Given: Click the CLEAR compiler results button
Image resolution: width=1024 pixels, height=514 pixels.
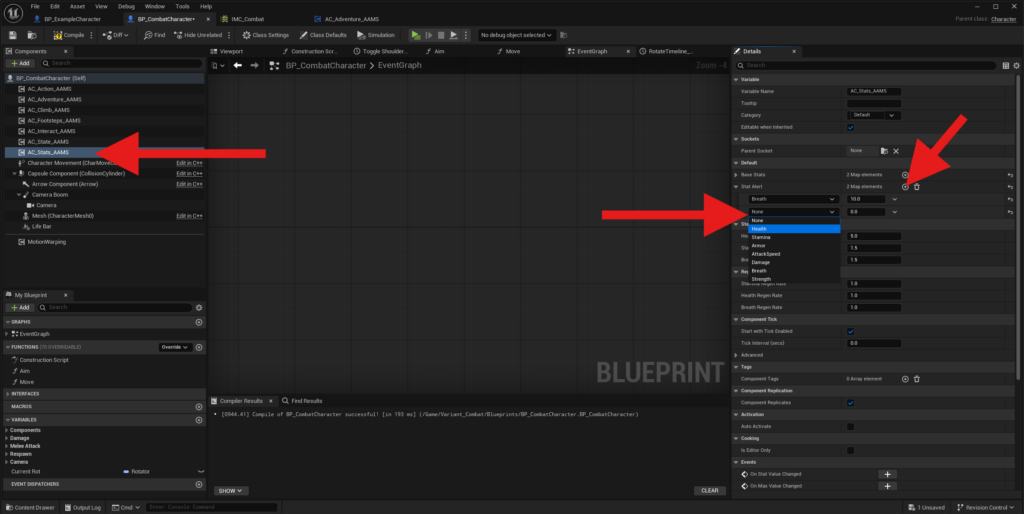Looking at the screenshot, I should (709, 491).
